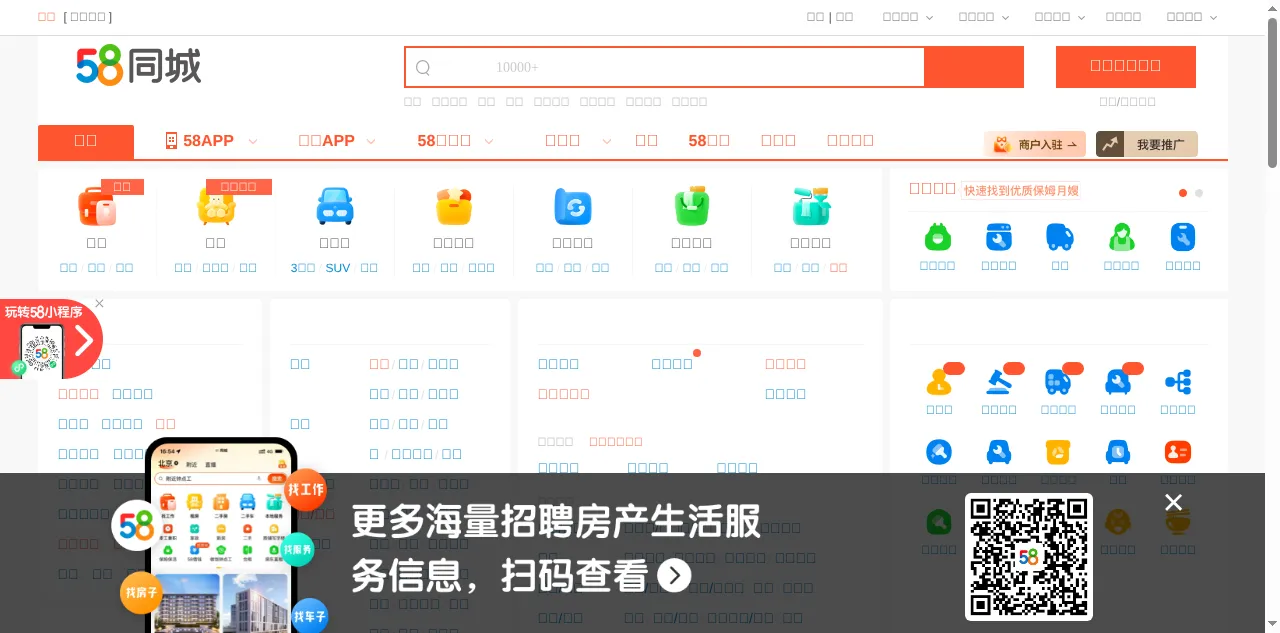Open the teal paint roller category icon
This screenshot has width=1280, height=633.
coord(811,207)
